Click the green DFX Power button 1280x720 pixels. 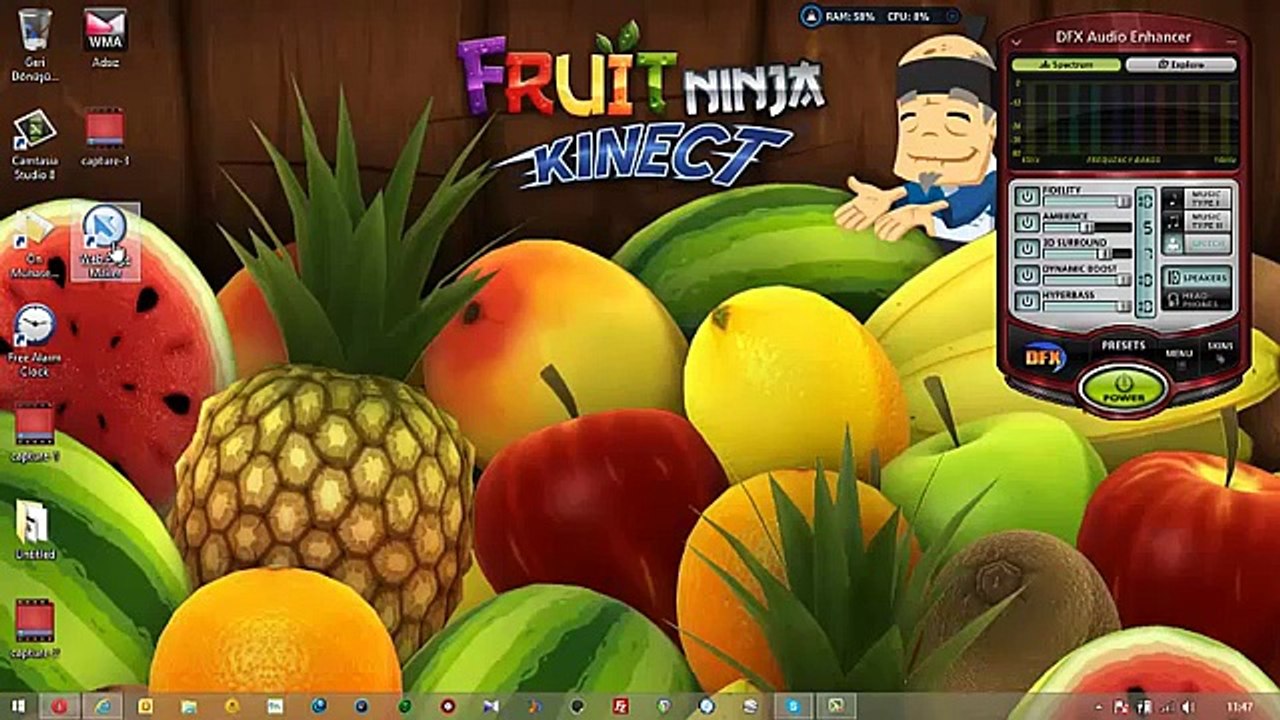point(1123,388)
